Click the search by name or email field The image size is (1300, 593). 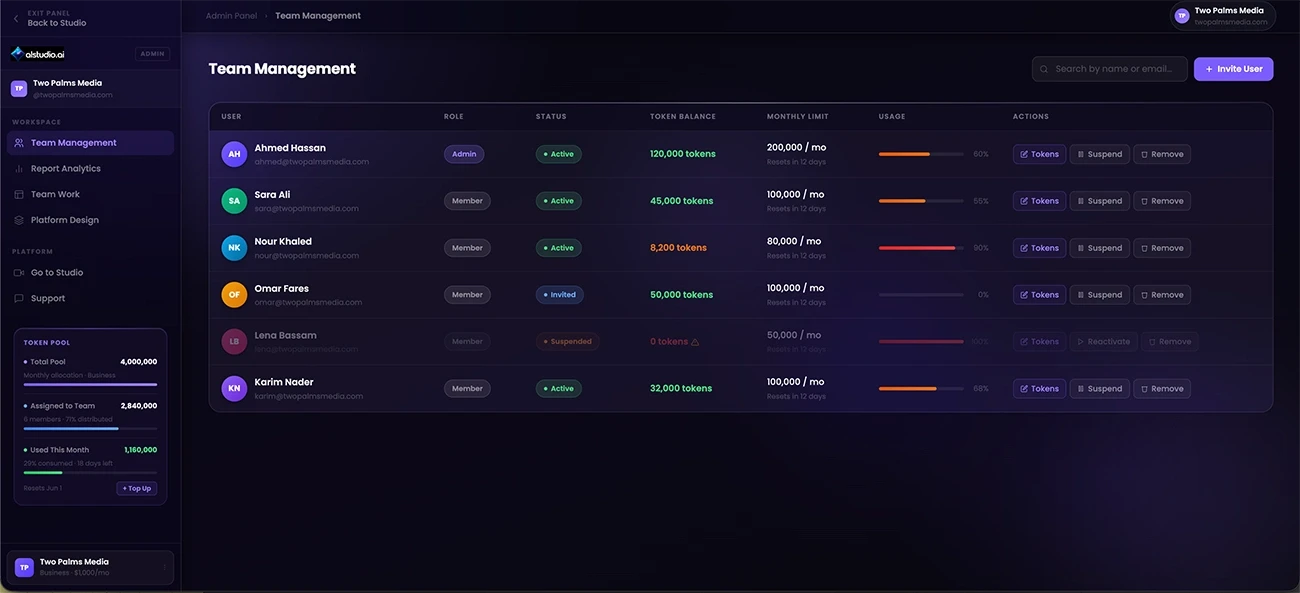click(1110, 69)
